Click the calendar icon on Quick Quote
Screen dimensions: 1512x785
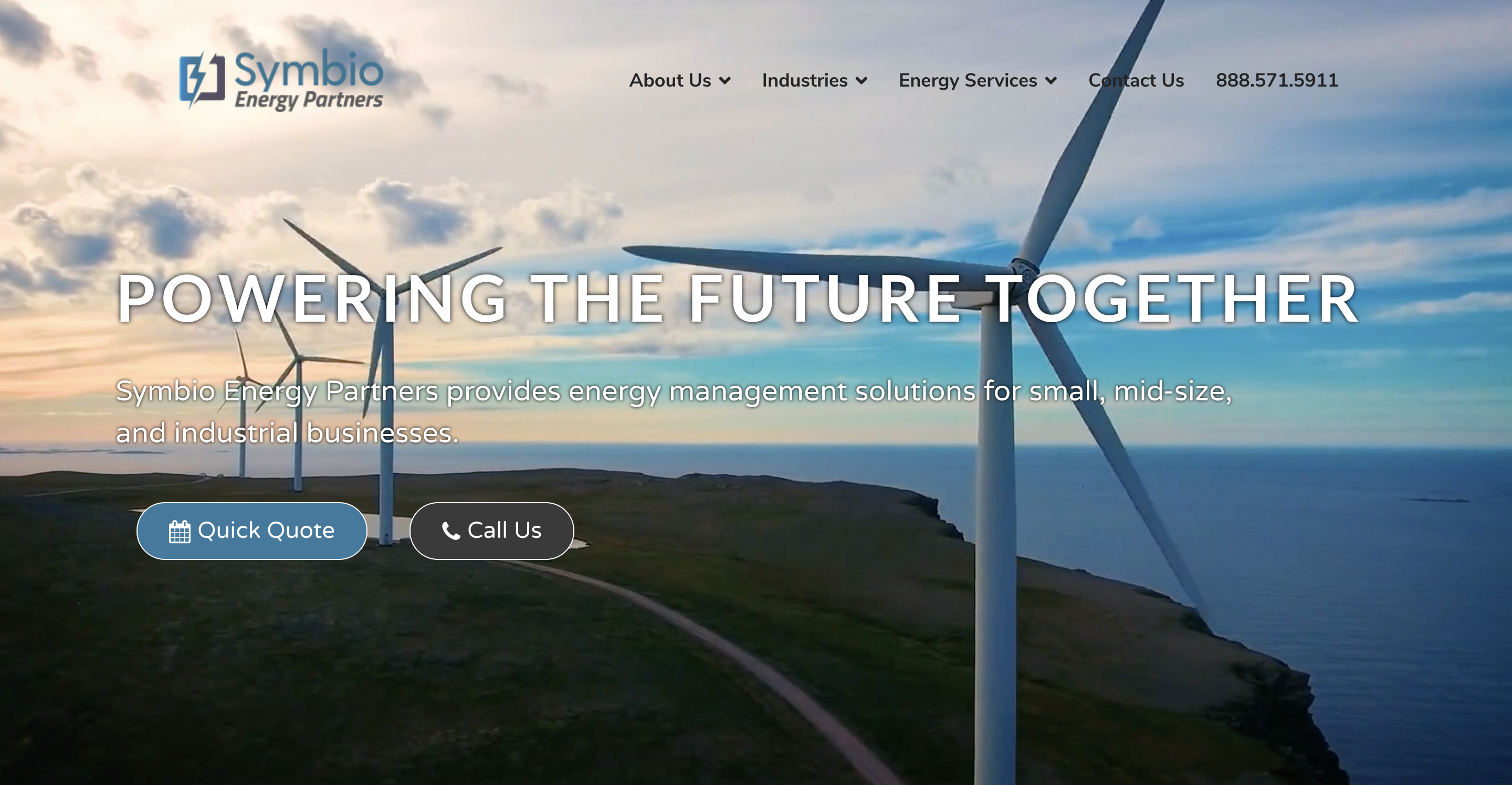click(x=180, y=532)
